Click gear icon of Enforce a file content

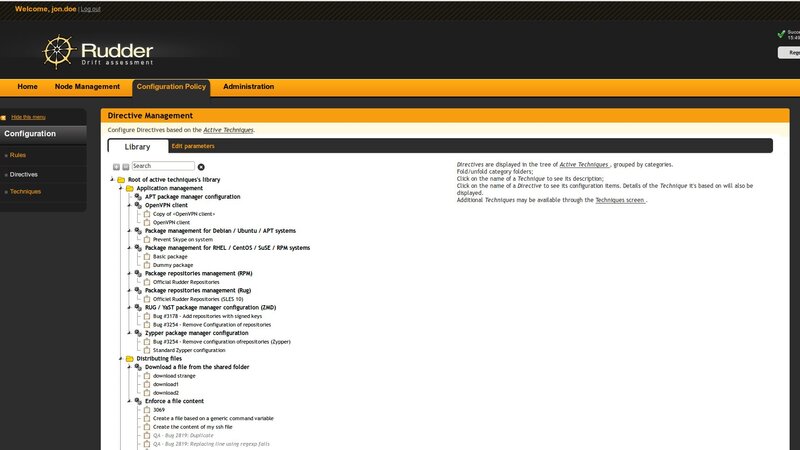pos(138,401)
